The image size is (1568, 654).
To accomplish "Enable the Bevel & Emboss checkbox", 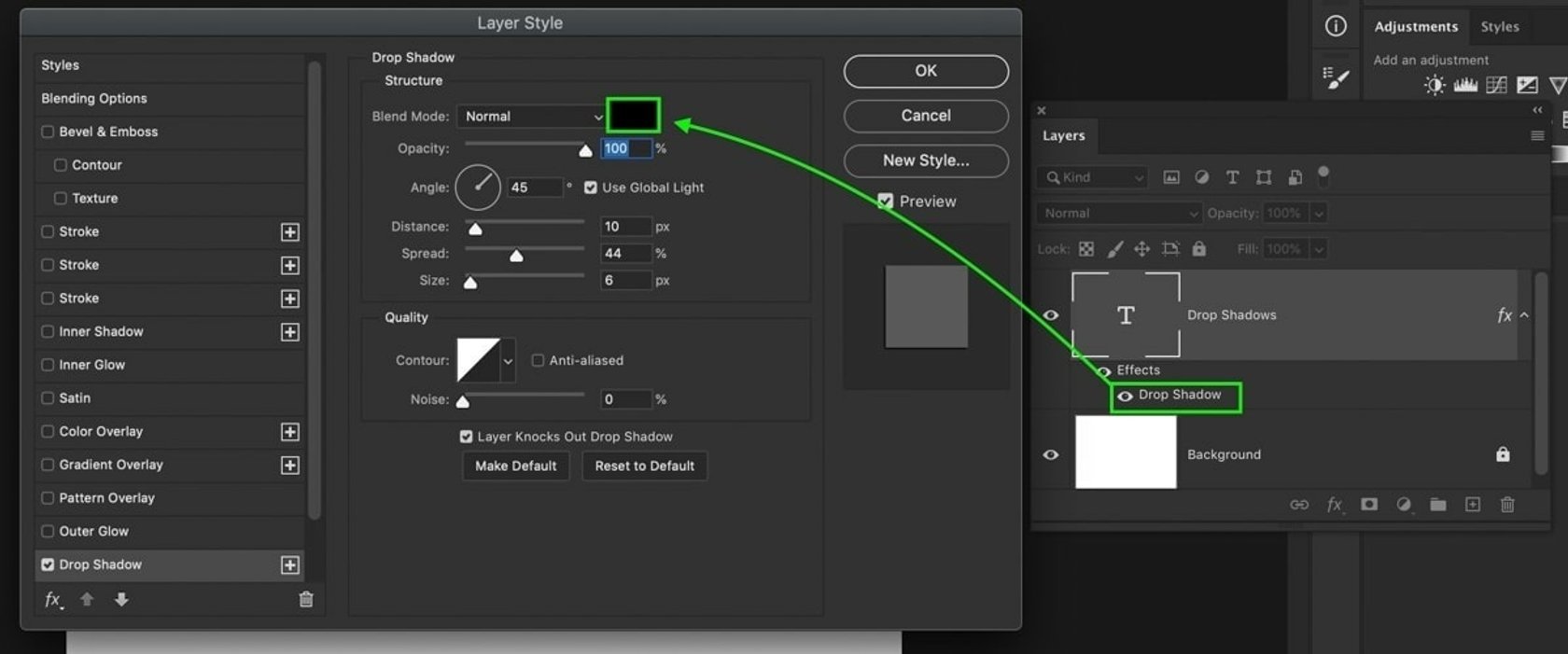I will [x=48, y=132].
